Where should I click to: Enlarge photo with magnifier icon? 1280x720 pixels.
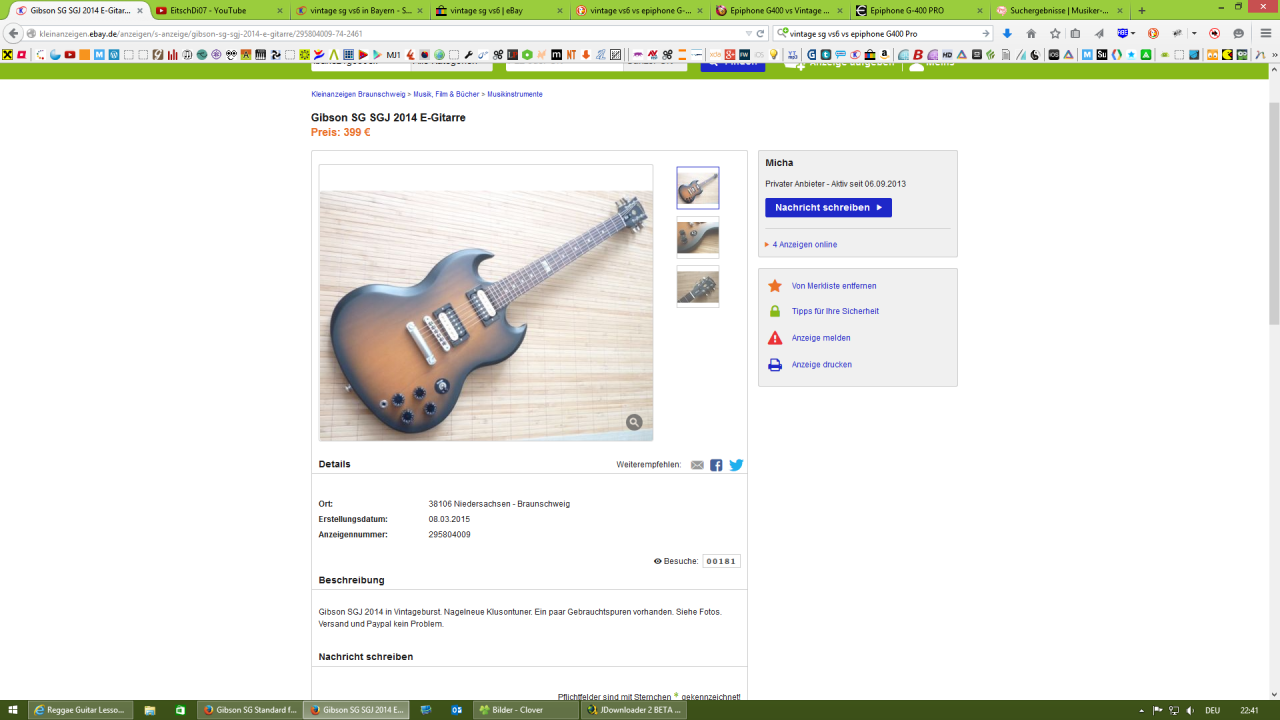[634, 422]
